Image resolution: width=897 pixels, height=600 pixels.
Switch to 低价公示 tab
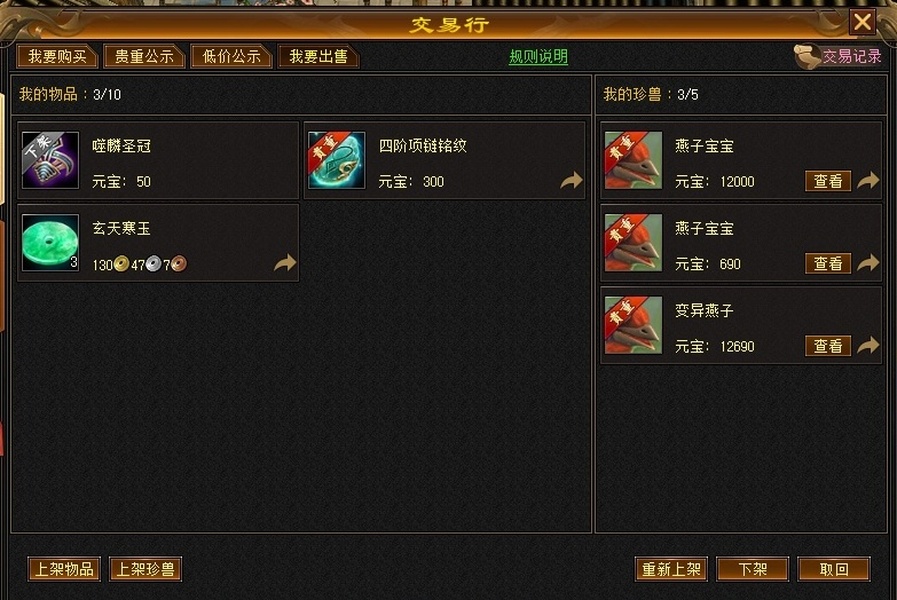point(231,57)
